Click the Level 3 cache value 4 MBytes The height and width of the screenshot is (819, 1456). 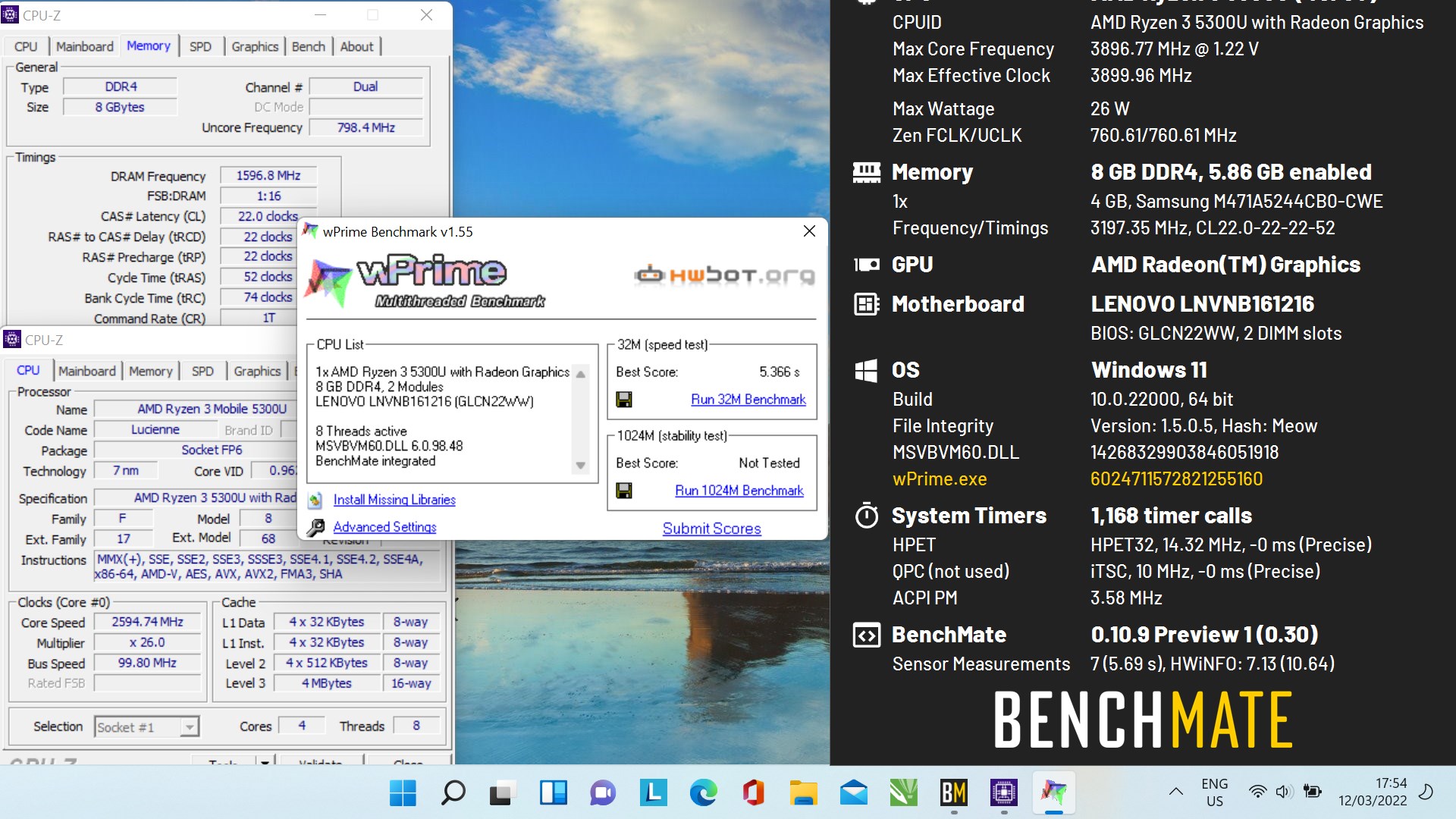click(x=326, y=683)
